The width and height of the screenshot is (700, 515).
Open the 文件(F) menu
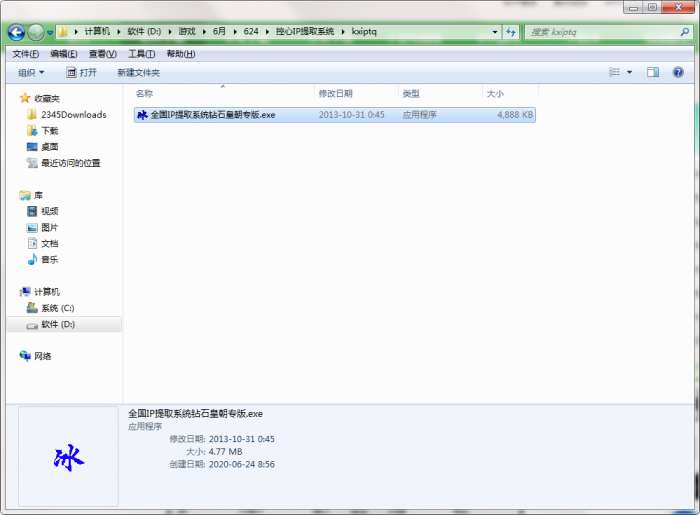[25, 54]
